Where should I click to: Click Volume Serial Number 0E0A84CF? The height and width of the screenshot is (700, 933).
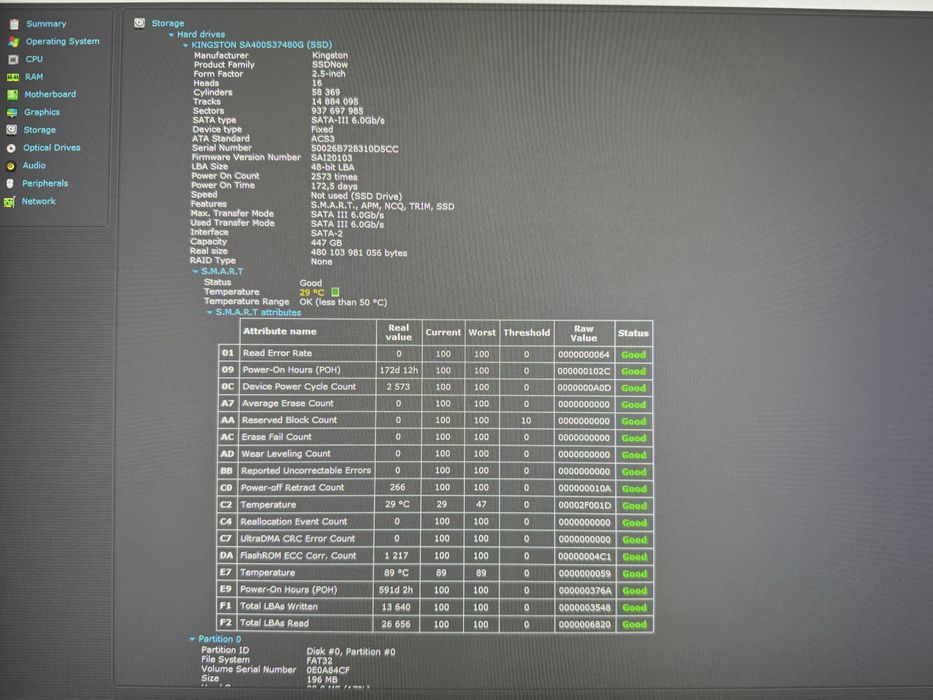click(x=328, y=670)
